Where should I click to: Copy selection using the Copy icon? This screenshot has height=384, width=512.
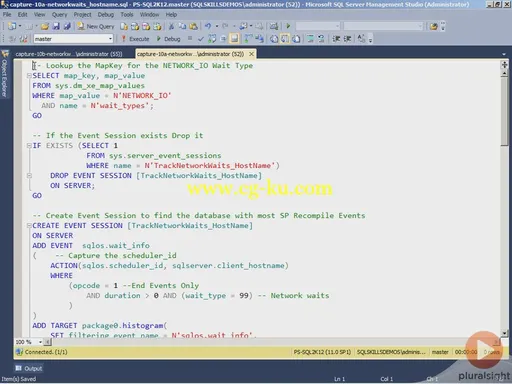182,26
